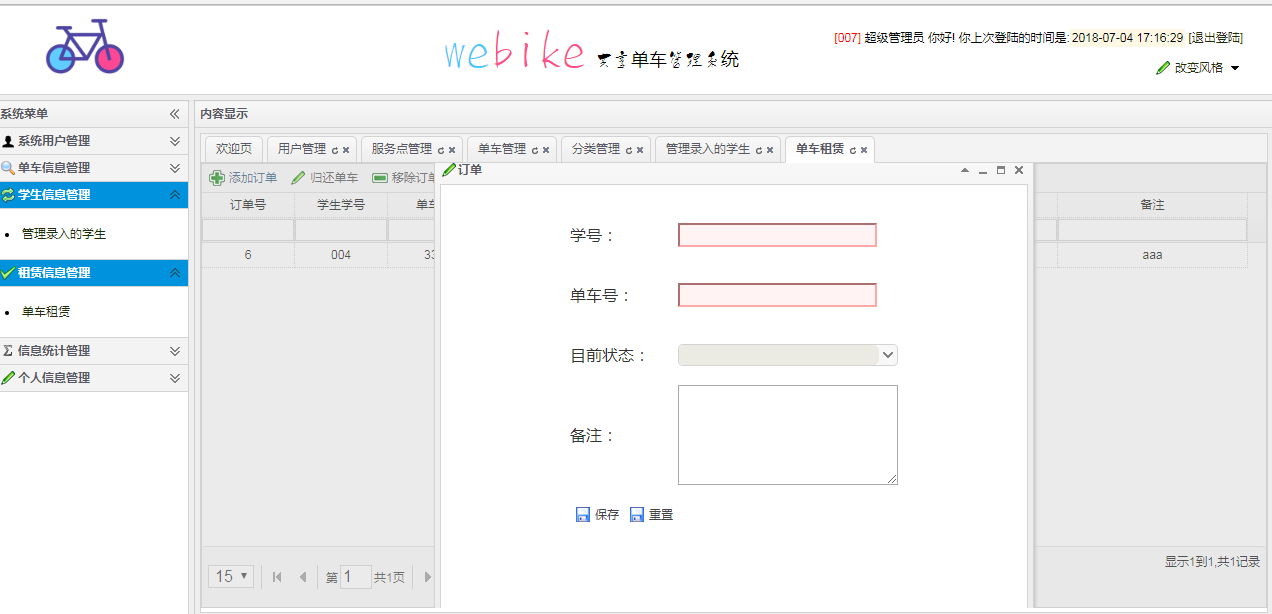Collapse the 订单 dialog window
This screenshot has height=614, width=1272.
click(x=965, y=171)
